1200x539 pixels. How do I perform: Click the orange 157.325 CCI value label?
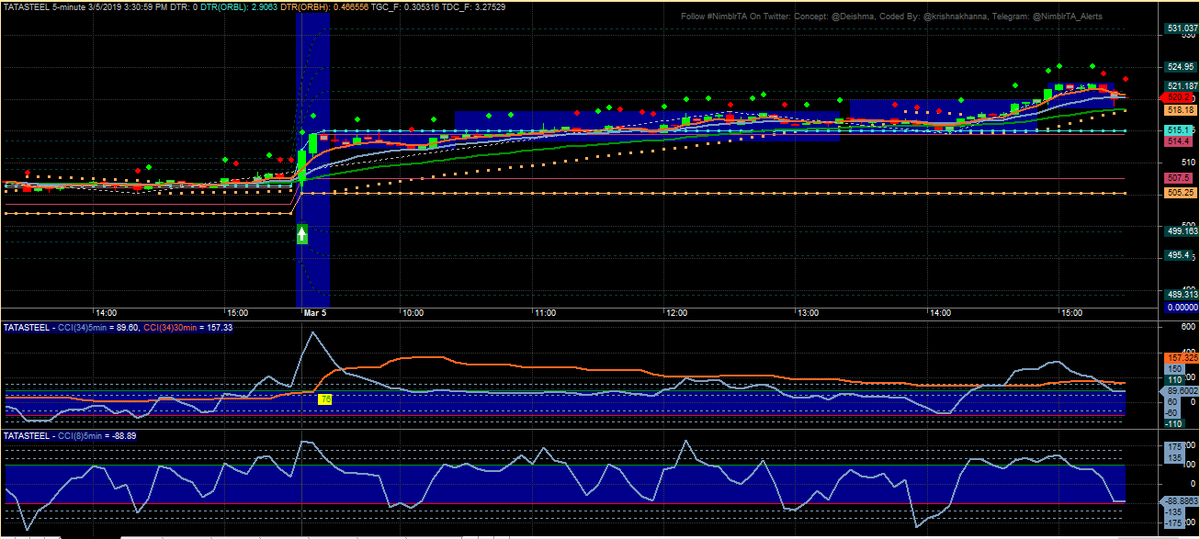click(x=1180, y=357)
